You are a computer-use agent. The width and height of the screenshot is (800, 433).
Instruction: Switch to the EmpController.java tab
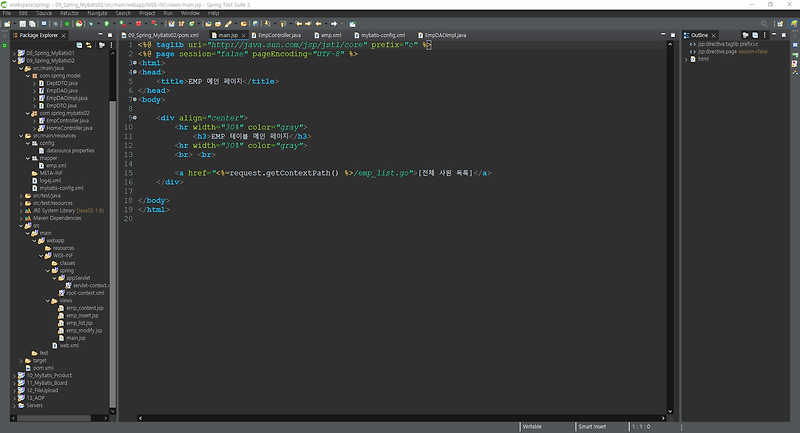[279, 35]
